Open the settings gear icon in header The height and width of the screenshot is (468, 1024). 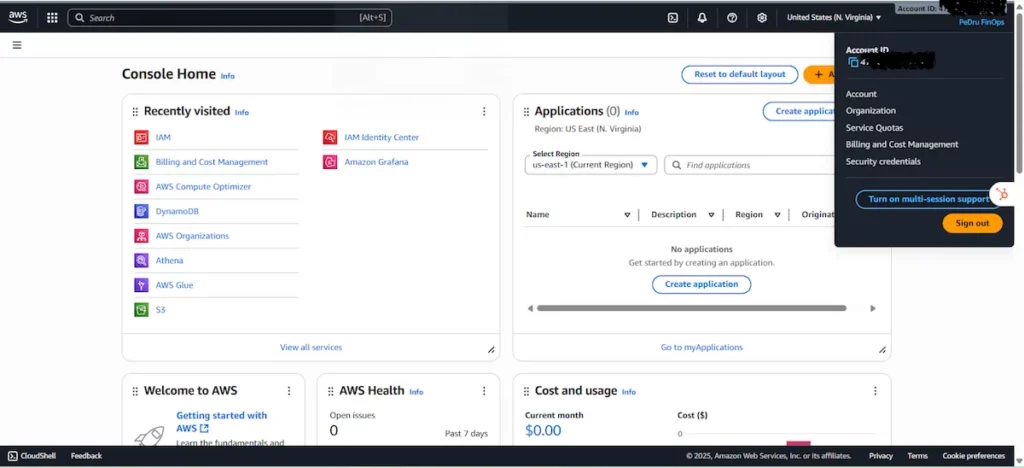[x=762, y=17]
